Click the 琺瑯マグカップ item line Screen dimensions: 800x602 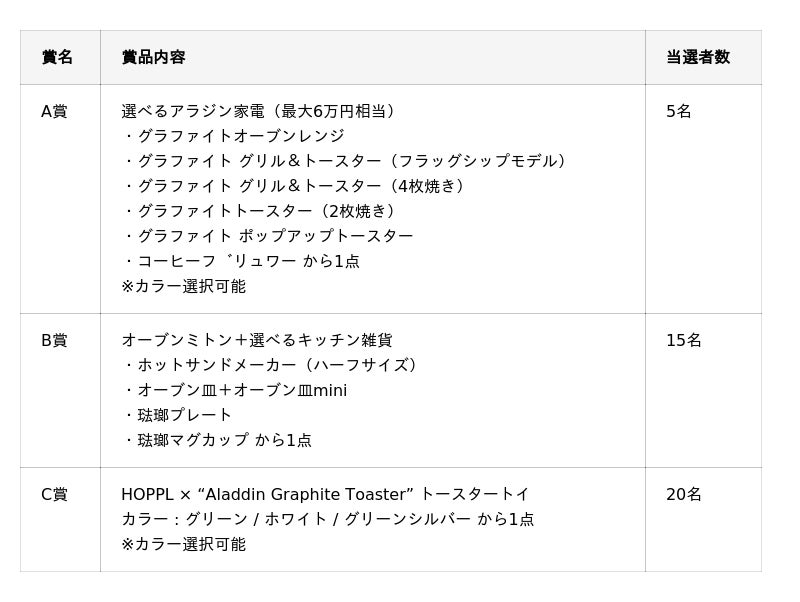coord(218,440)
